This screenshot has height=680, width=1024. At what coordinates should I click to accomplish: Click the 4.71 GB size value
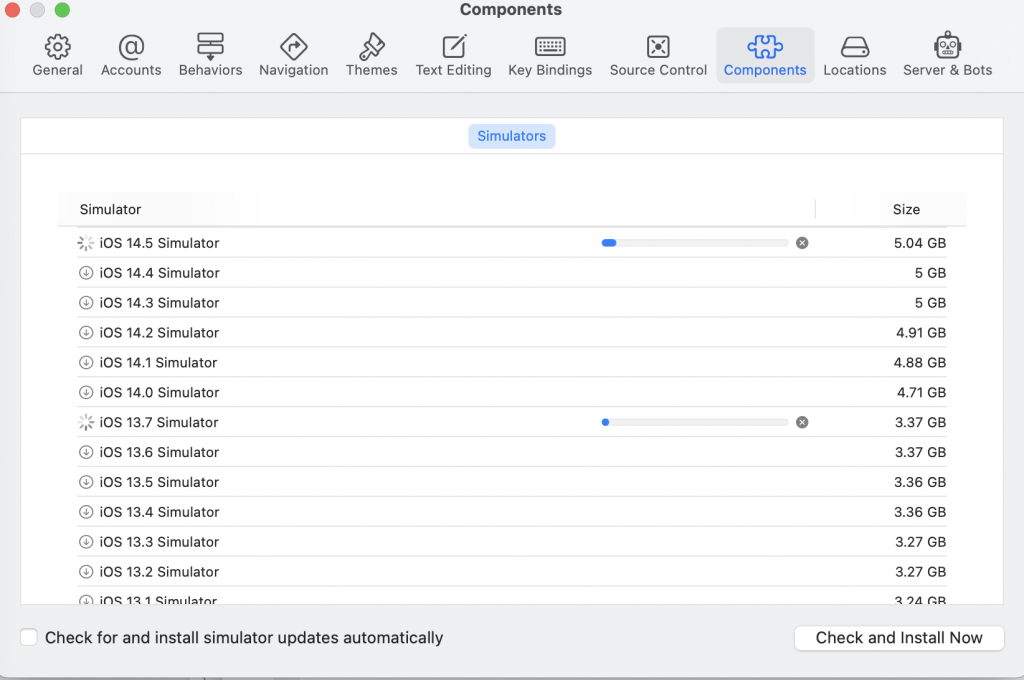pyautogui.click(x=921, y=393)
